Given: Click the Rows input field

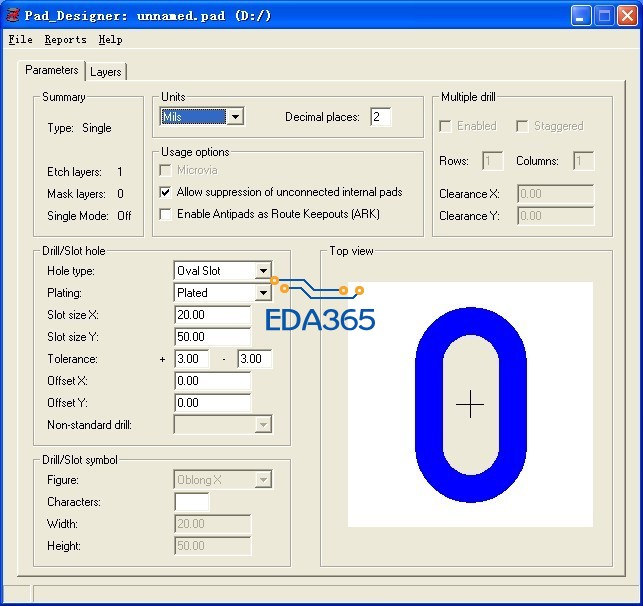Looking at the screenshot, I should click(x=493, y=161).
